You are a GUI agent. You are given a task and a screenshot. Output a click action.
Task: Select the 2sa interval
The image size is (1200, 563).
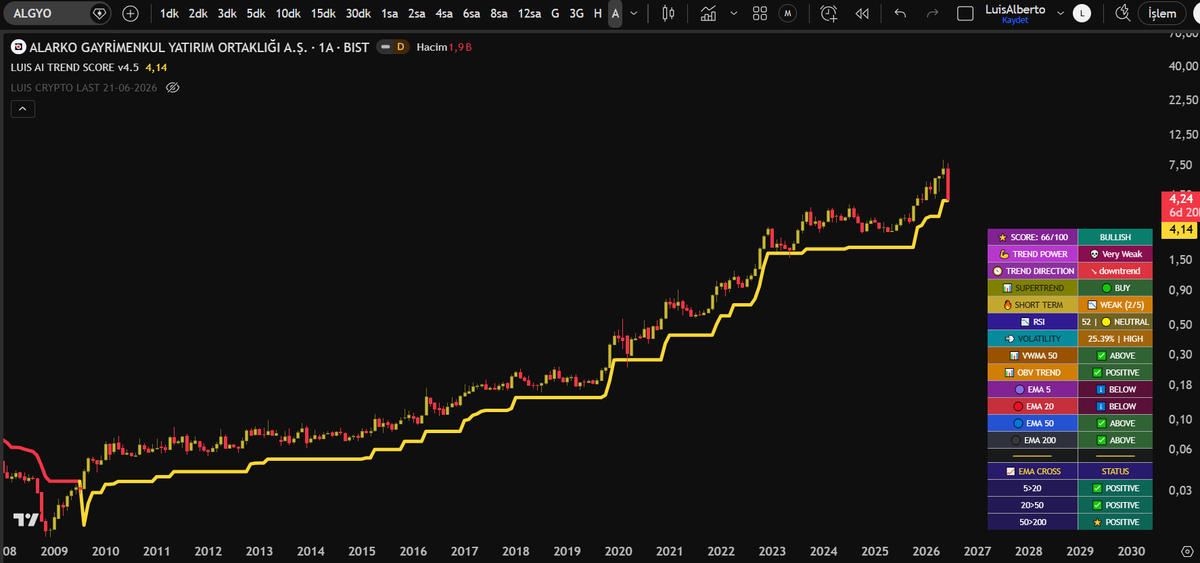pos(417,13)
